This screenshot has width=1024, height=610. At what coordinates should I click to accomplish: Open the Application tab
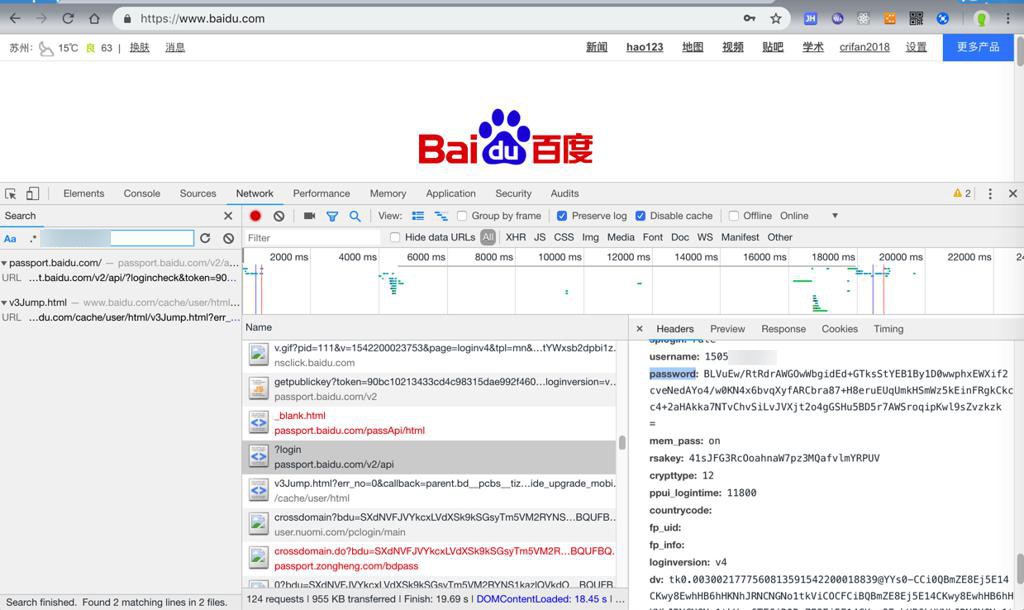451,193
